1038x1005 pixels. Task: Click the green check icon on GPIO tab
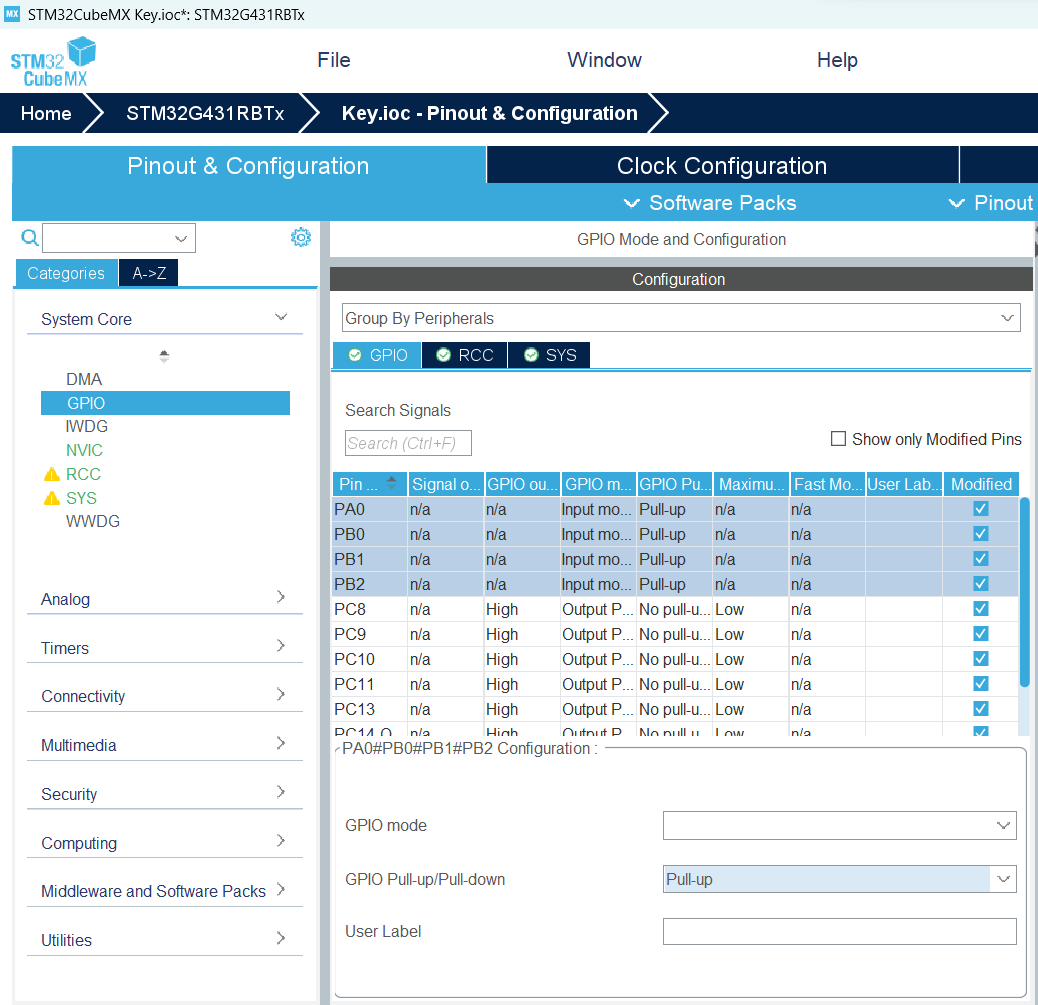(x=355, y=355)
